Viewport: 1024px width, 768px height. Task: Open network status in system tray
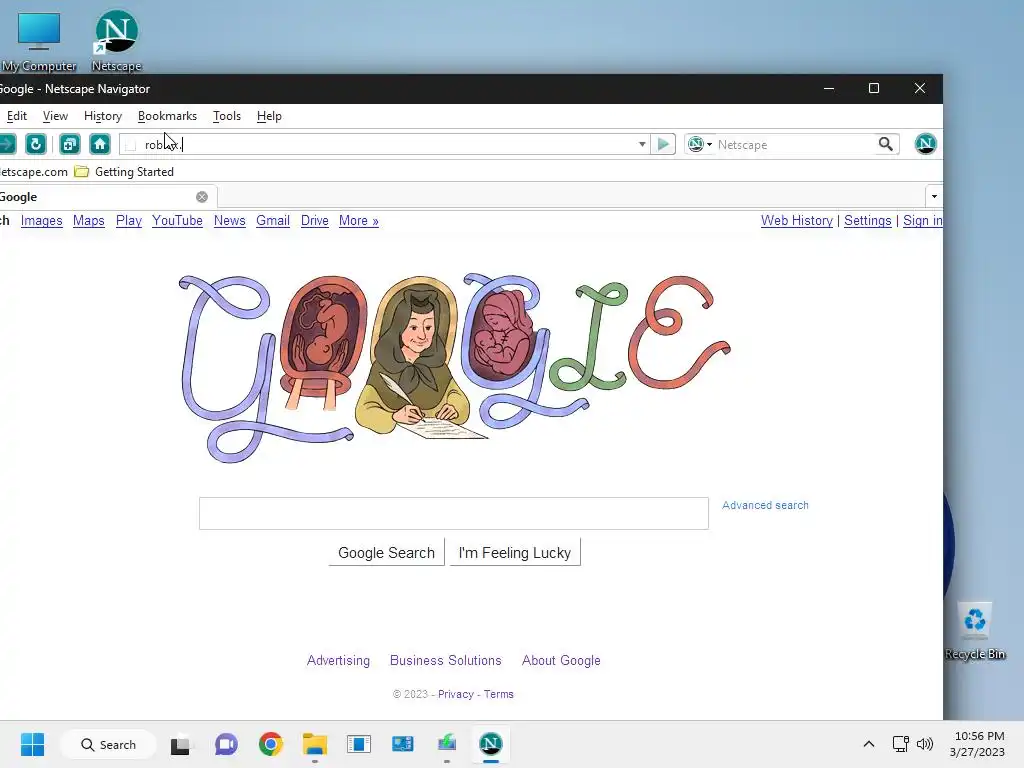[901, 744]
